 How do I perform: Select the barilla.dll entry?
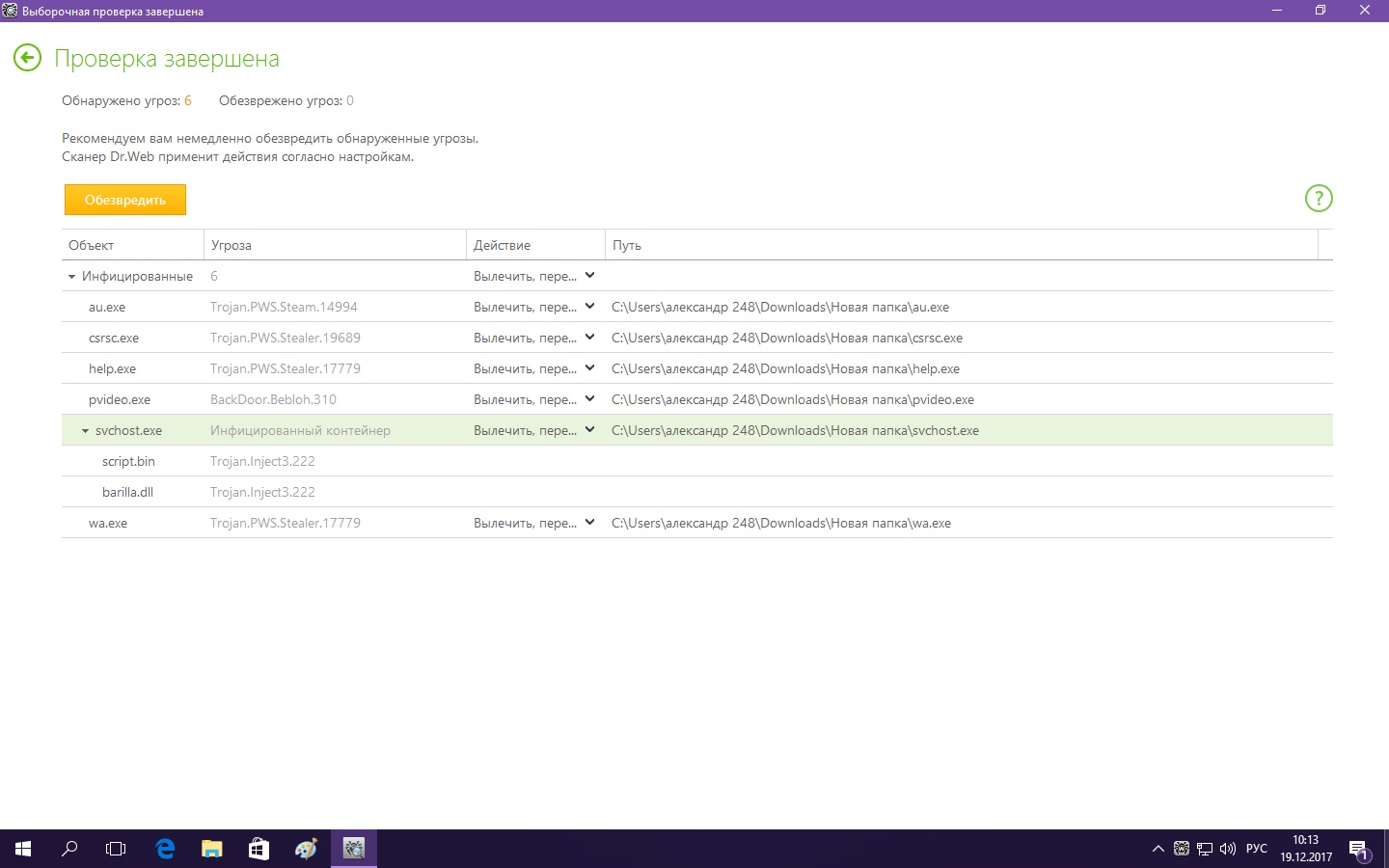(x=127, y=492)
